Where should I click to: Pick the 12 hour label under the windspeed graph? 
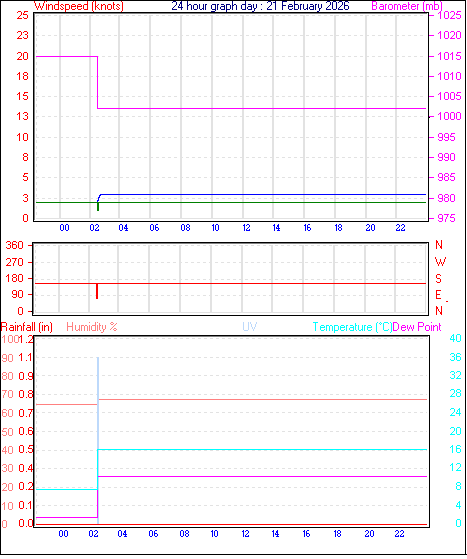[x=246, y=228]
